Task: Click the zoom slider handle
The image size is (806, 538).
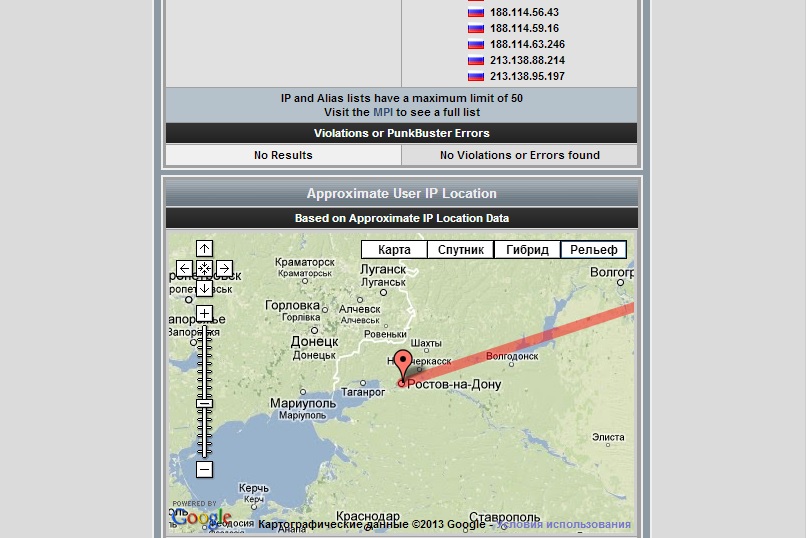Action: point(204,404)
